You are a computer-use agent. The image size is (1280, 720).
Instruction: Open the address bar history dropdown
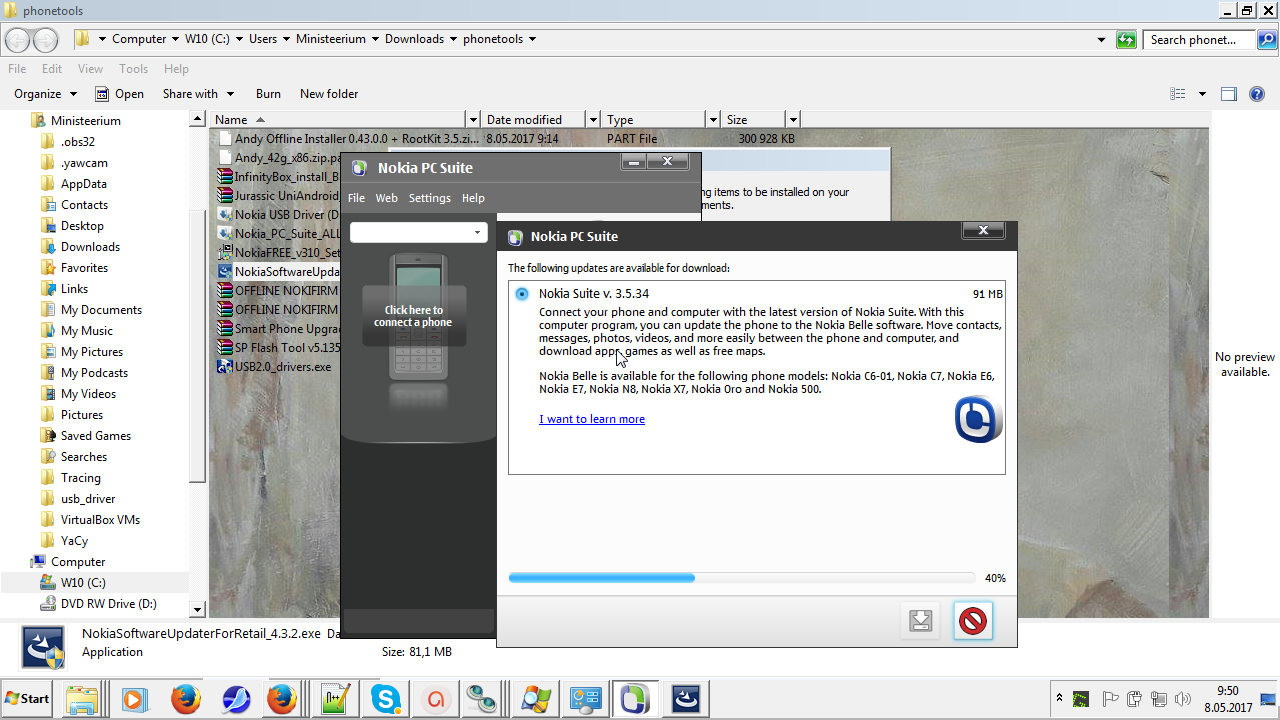point(1101,40)
